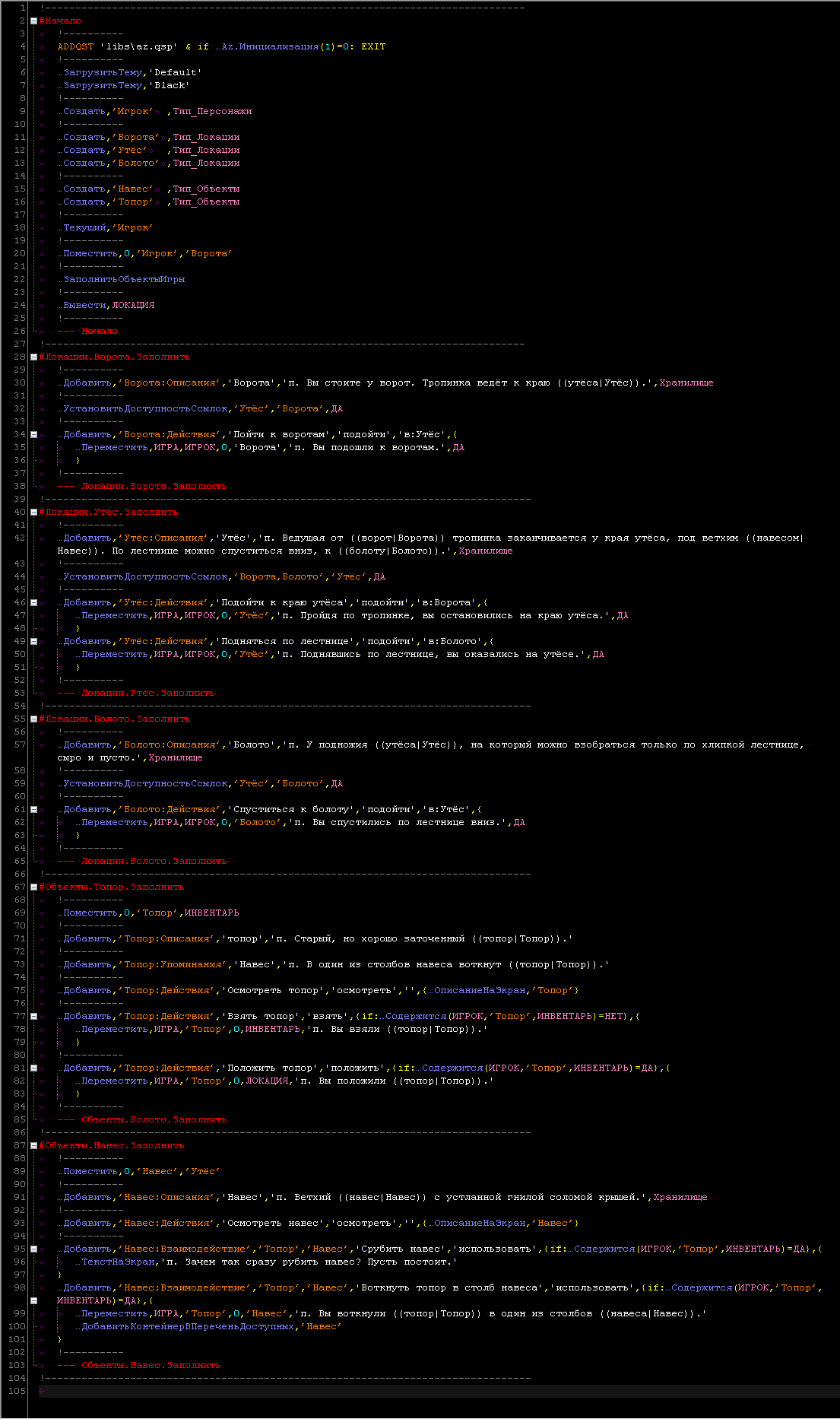
Task: Collapse fold marker on line 61
Action: tap(33, 809)
